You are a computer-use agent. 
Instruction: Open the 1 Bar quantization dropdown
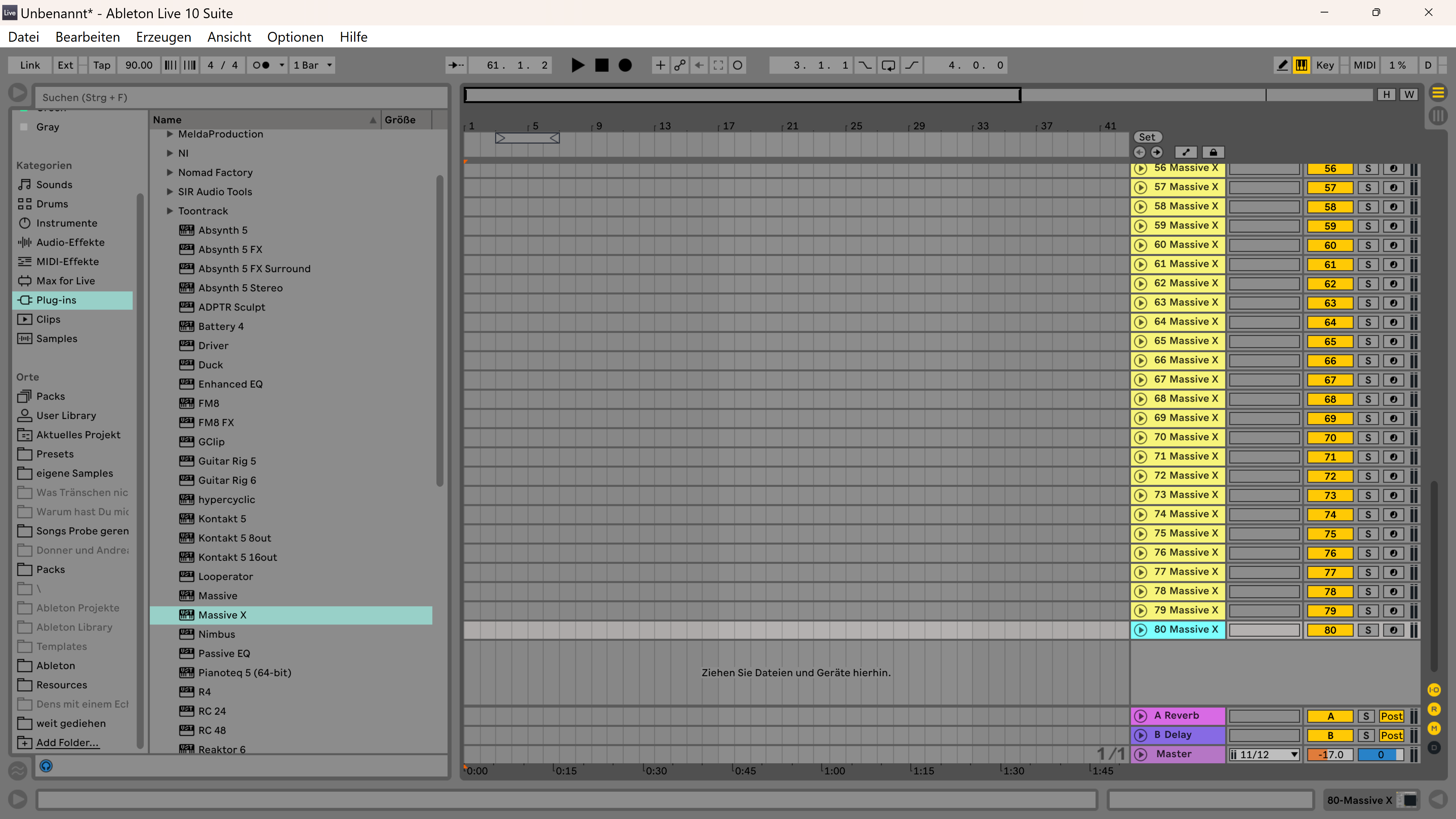point(312,65)
